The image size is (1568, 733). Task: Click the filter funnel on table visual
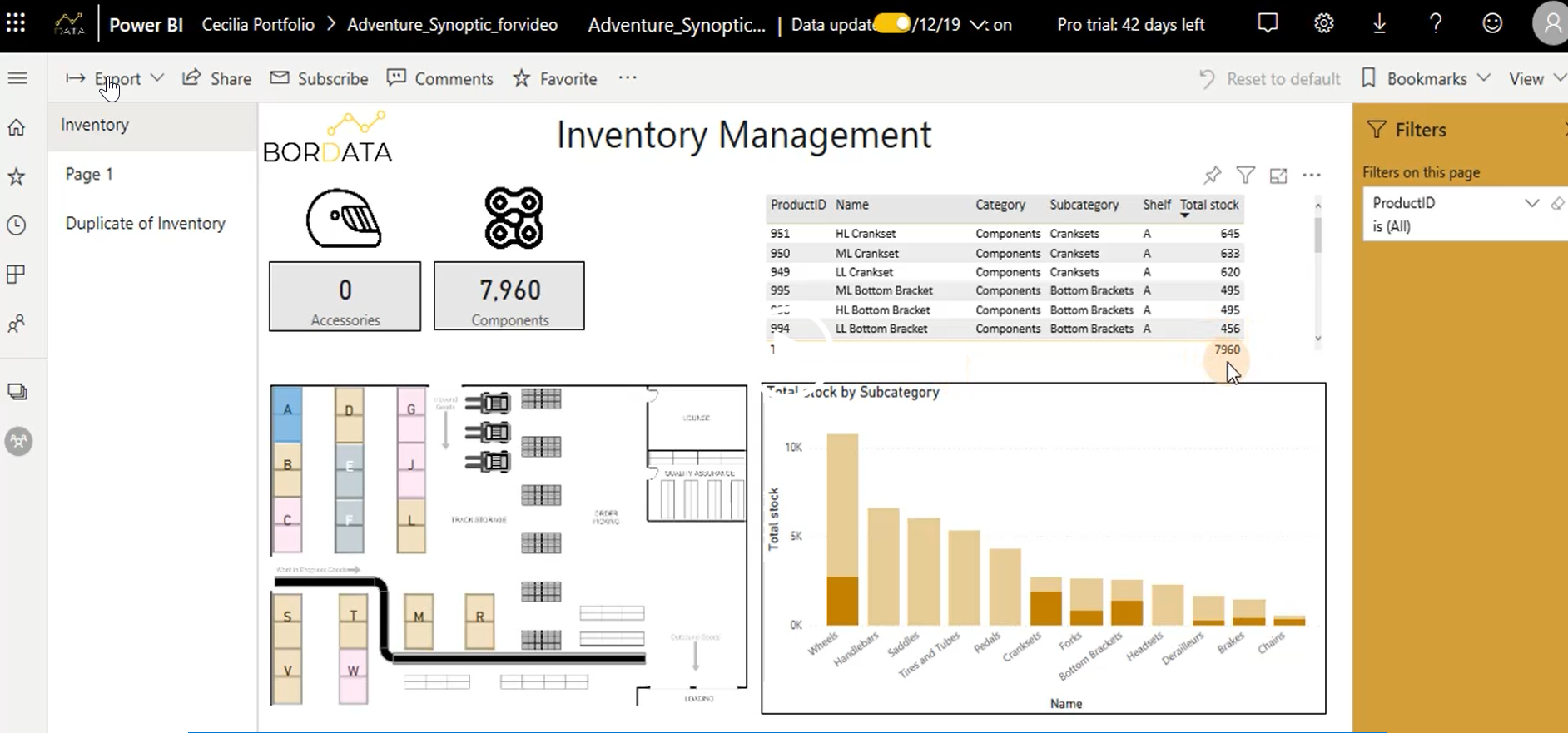1246,175
